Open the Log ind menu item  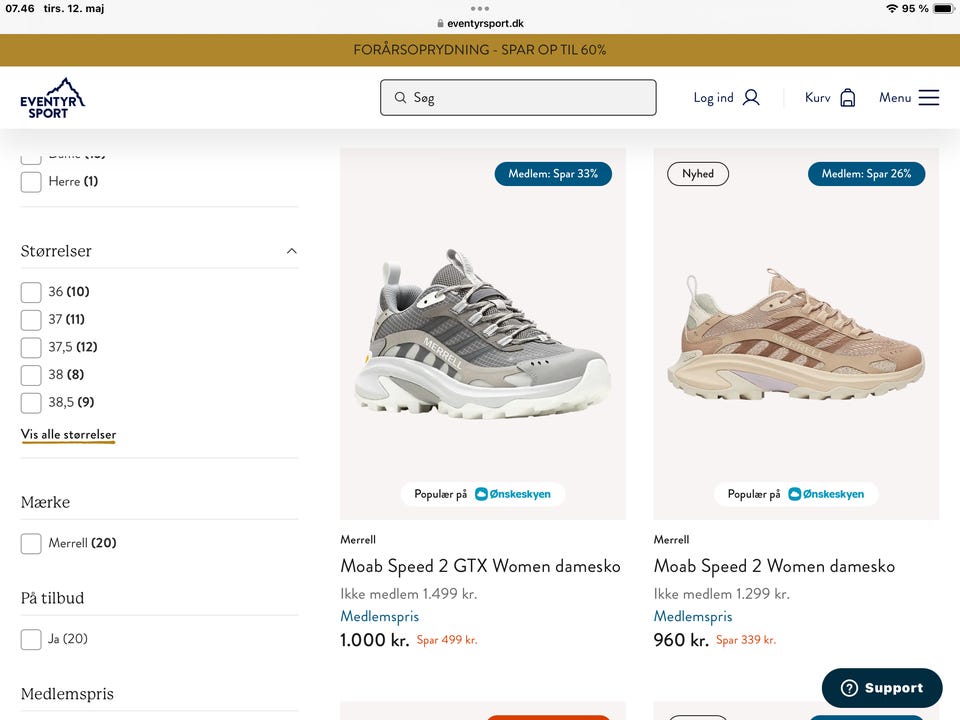(713, 97)
